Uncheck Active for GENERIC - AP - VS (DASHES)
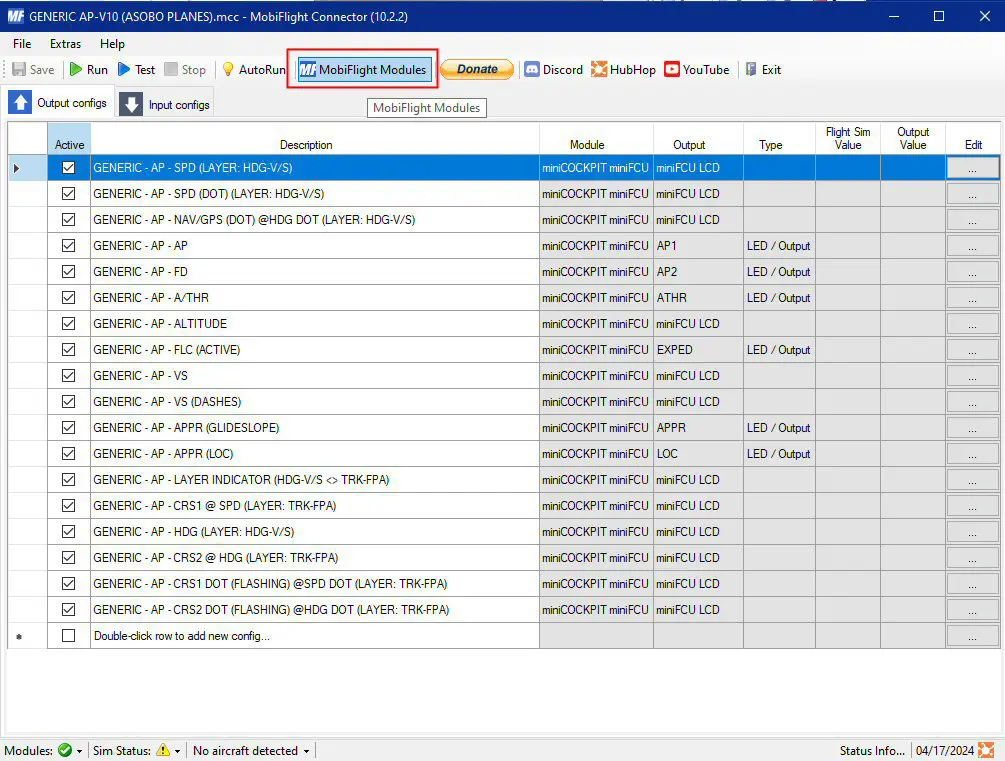 (x=69, y=401)
